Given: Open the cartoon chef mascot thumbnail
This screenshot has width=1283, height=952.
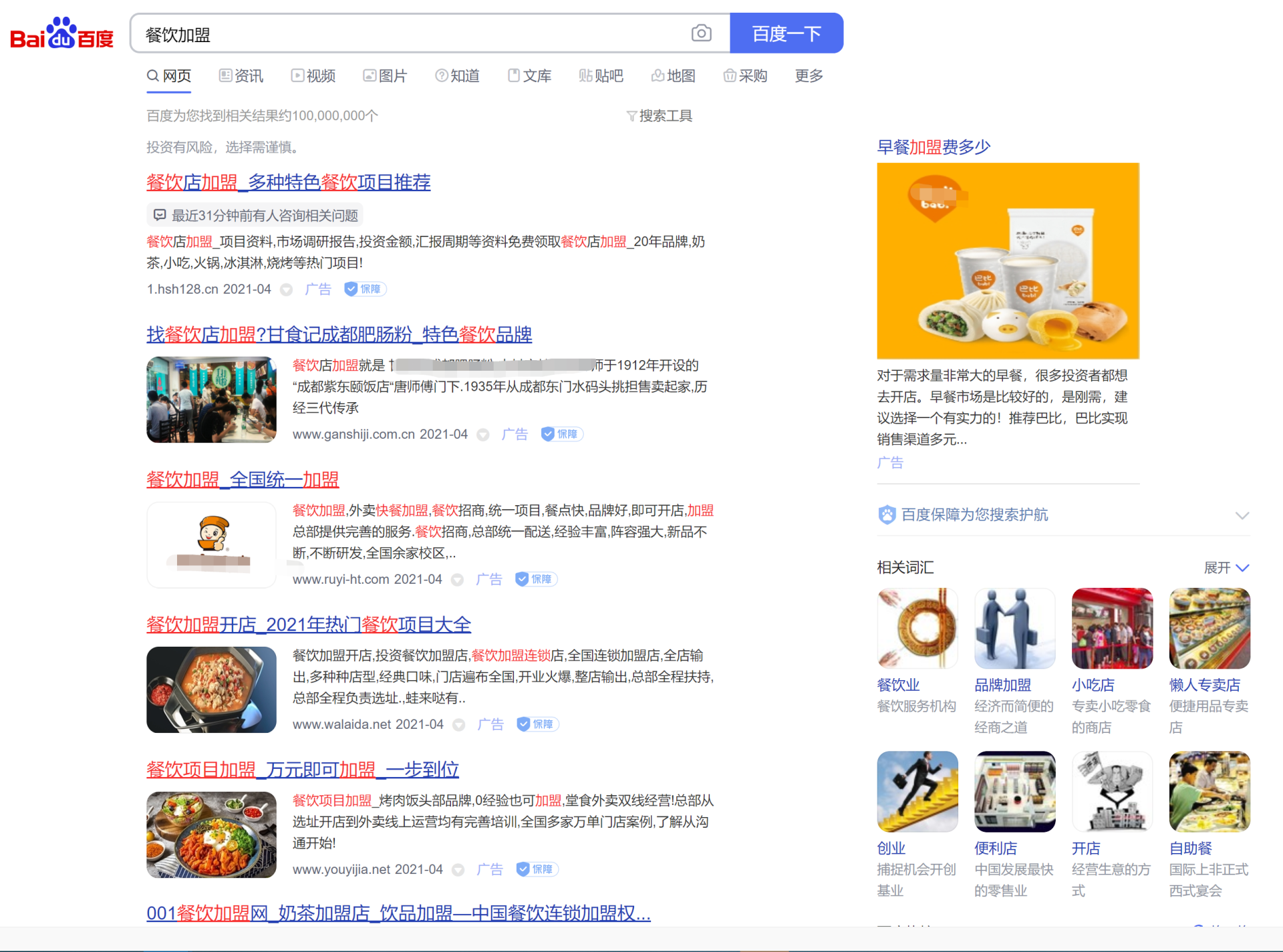Looking at the screenshot, I should (x=211, y=544).
